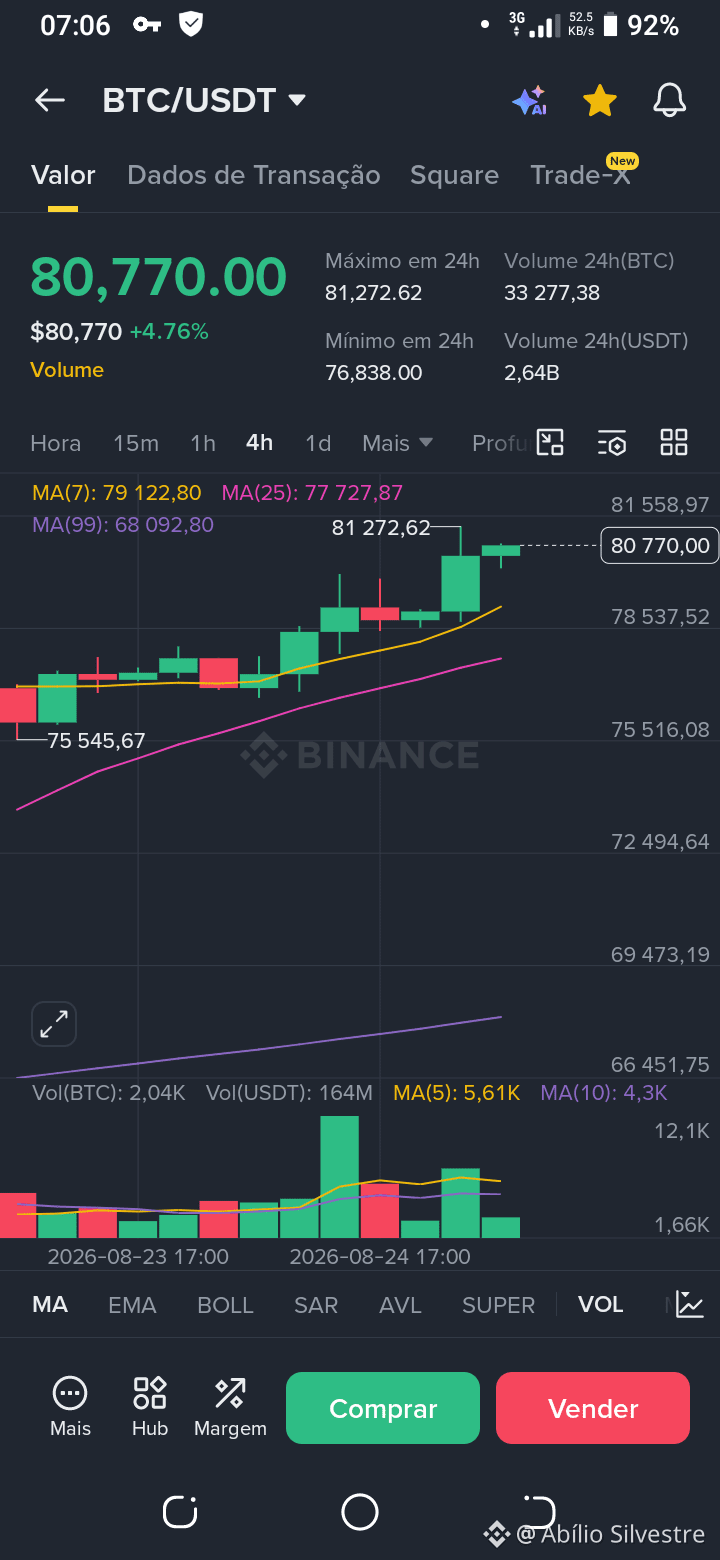720x1560 pixels.
Task: Toggle the yellow favorite star
Action: (x=599, y=100)
